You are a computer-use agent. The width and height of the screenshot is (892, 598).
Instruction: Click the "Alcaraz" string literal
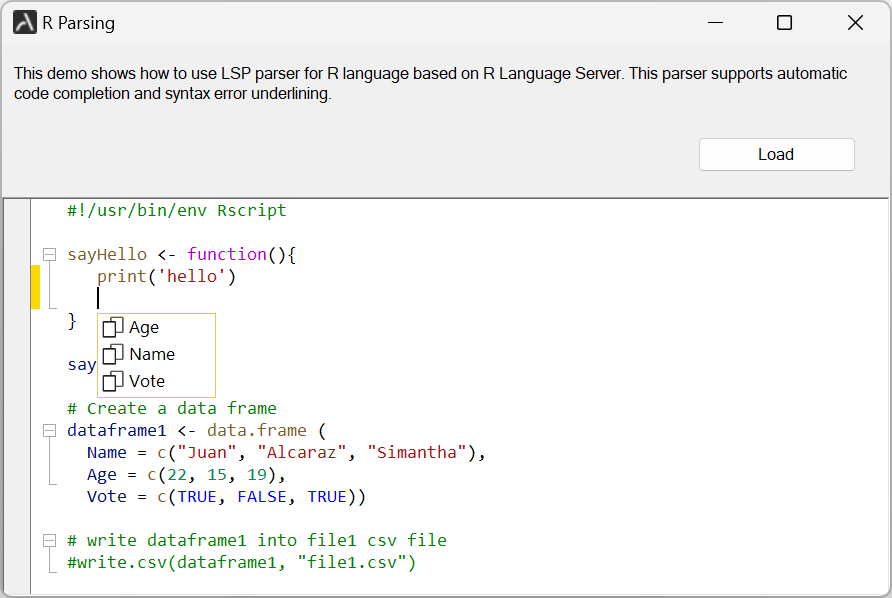[302, 453]
